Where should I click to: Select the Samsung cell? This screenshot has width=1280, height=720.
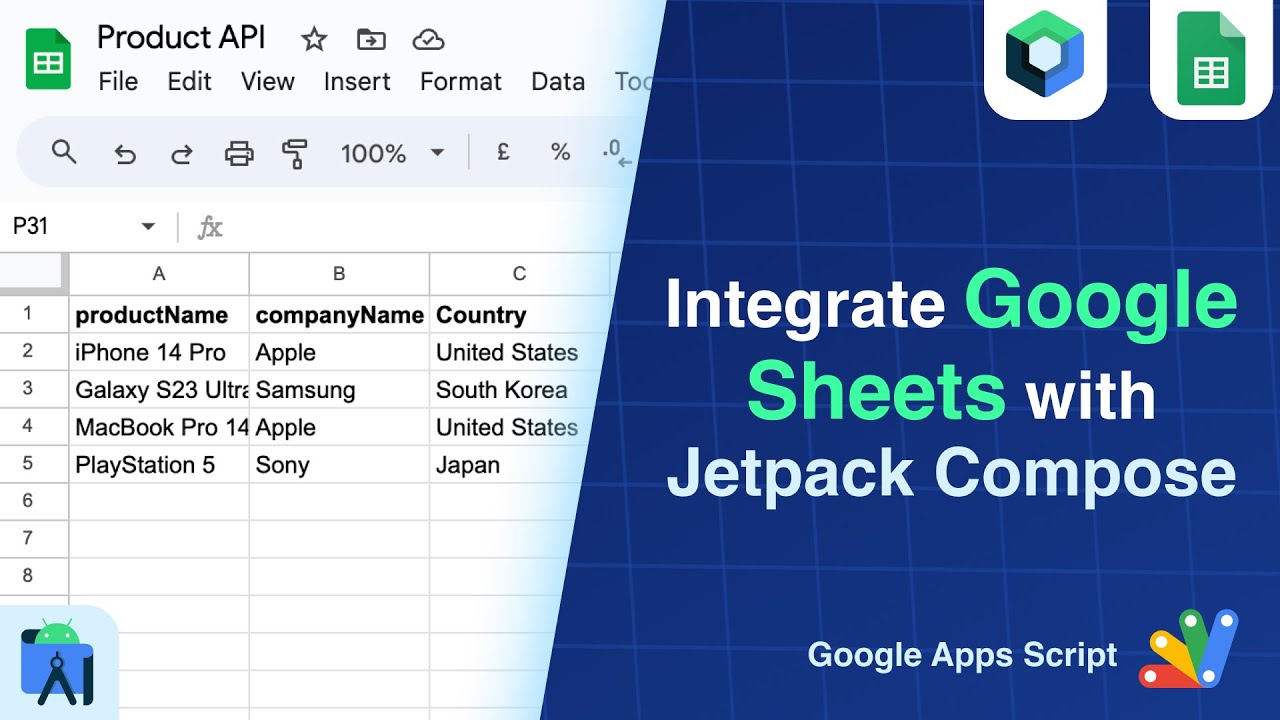pos(339,390)
